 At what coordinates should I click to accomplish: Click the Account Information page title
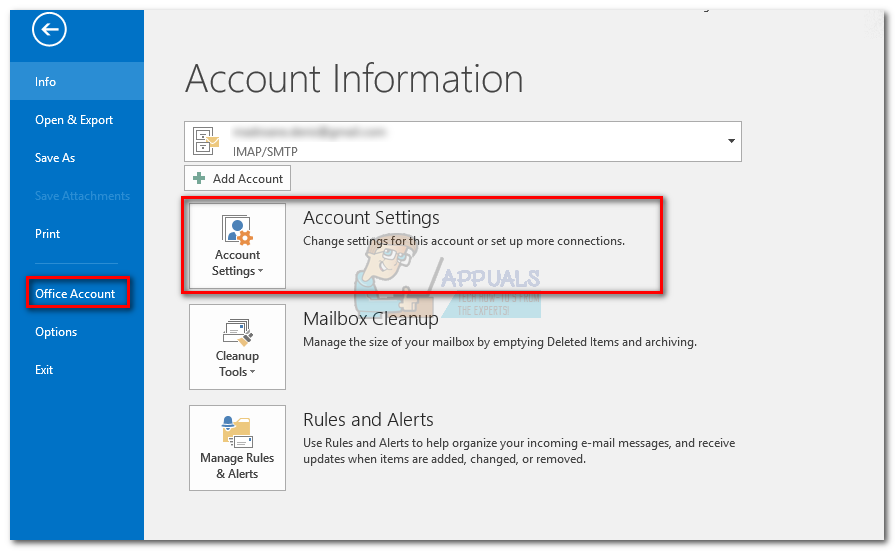click(354, 79)
